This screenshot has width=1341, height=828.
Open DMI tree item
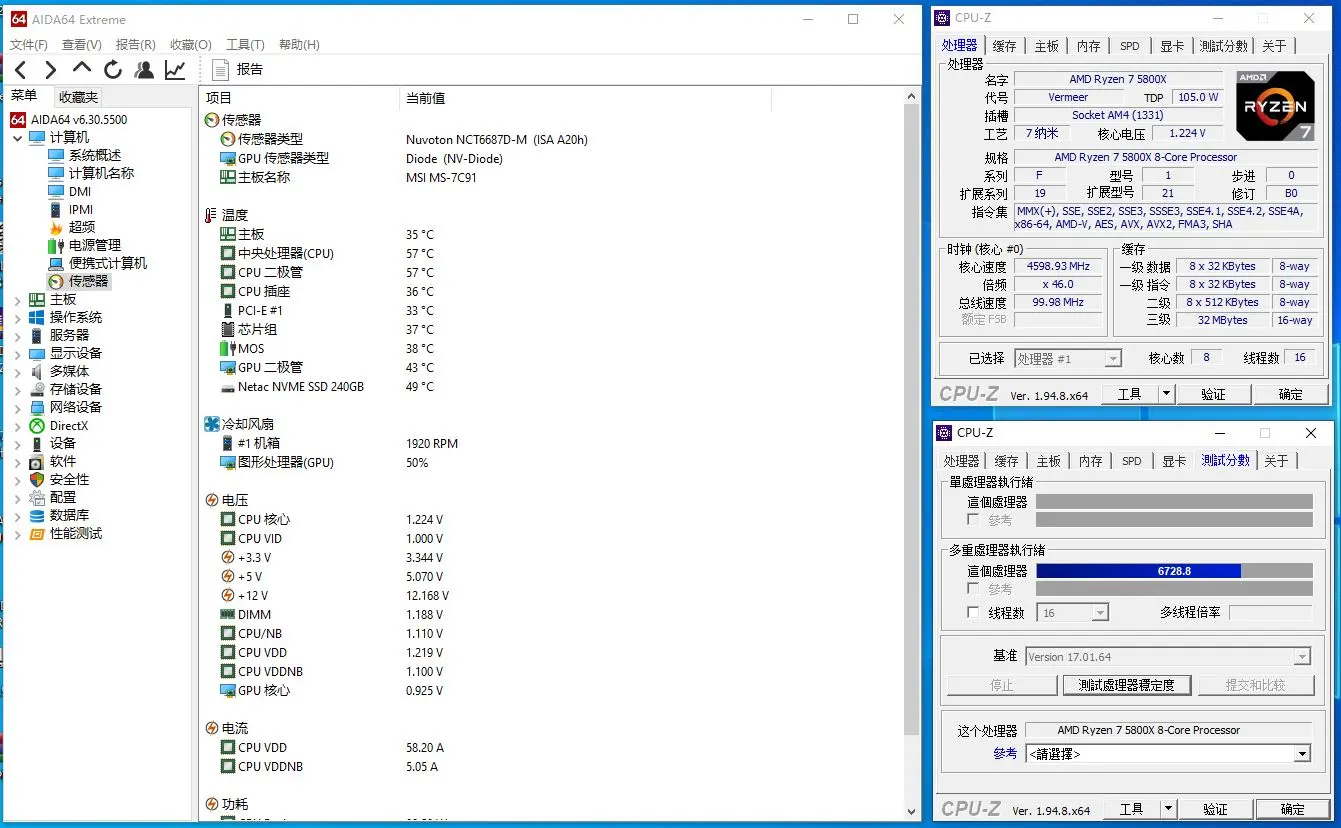(x=79, y=191)
